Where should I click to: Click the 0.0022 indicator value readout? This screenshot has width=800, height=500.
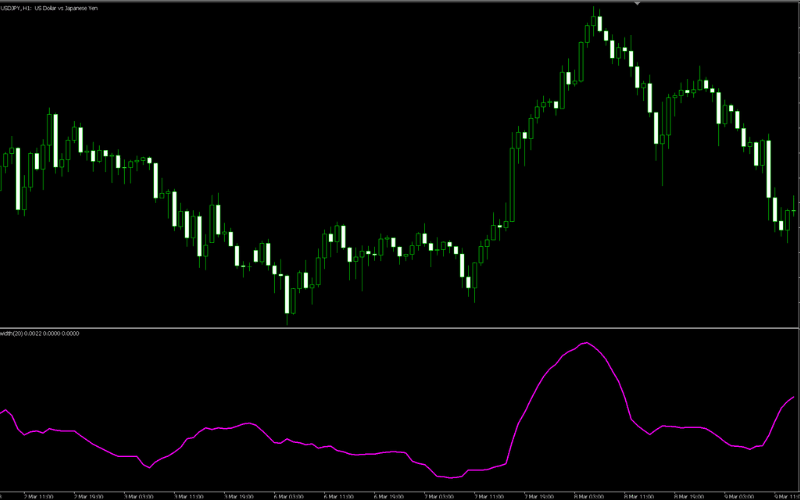(x=37, y=333)
